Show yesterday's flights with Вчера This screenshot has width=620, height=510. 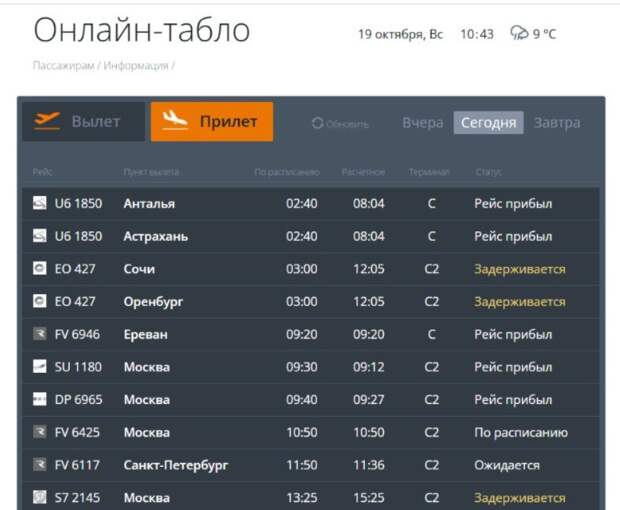click(x=422, y=123)
